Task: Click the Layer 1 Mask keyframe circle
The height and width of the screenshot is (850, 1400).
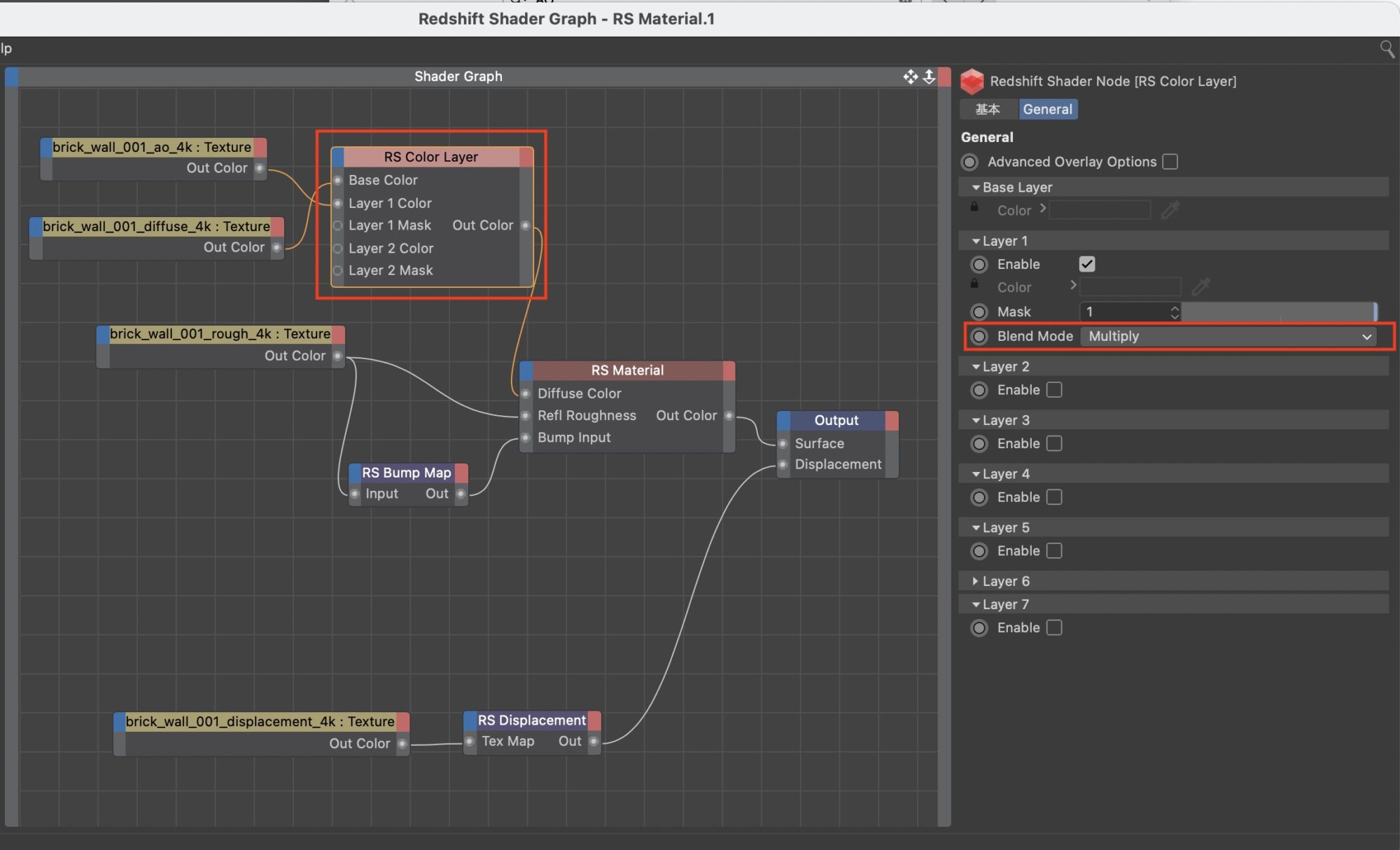Action: pyautogui.click(x=979, y=312)
